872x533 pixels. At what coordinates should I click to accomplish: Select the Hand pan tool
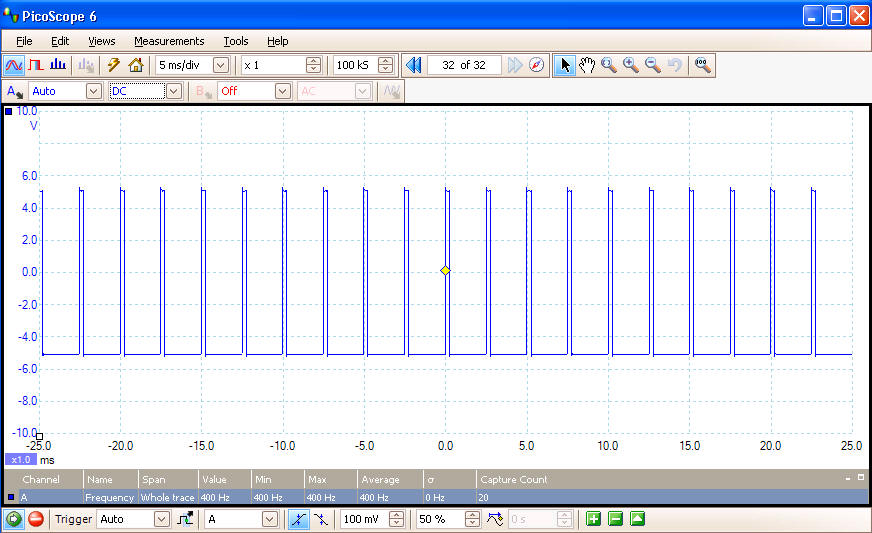[587, 65]
